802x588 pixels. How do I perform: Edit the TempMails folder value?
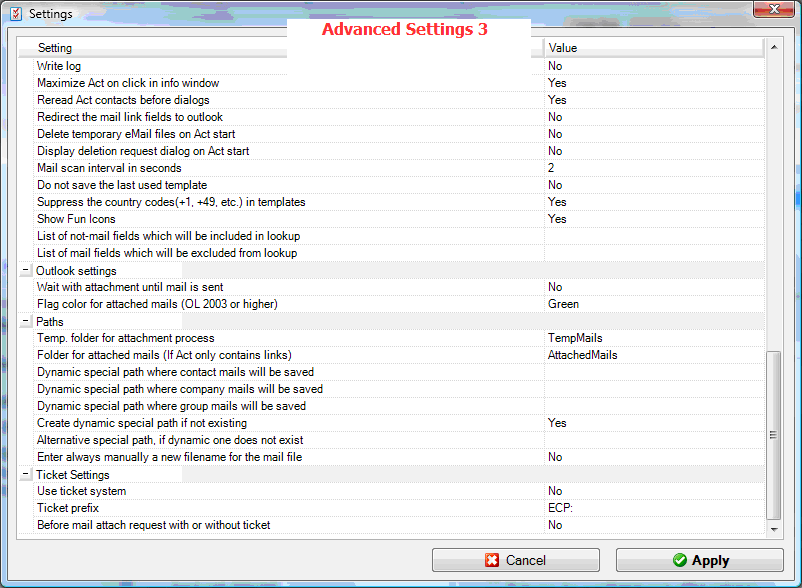575,339
